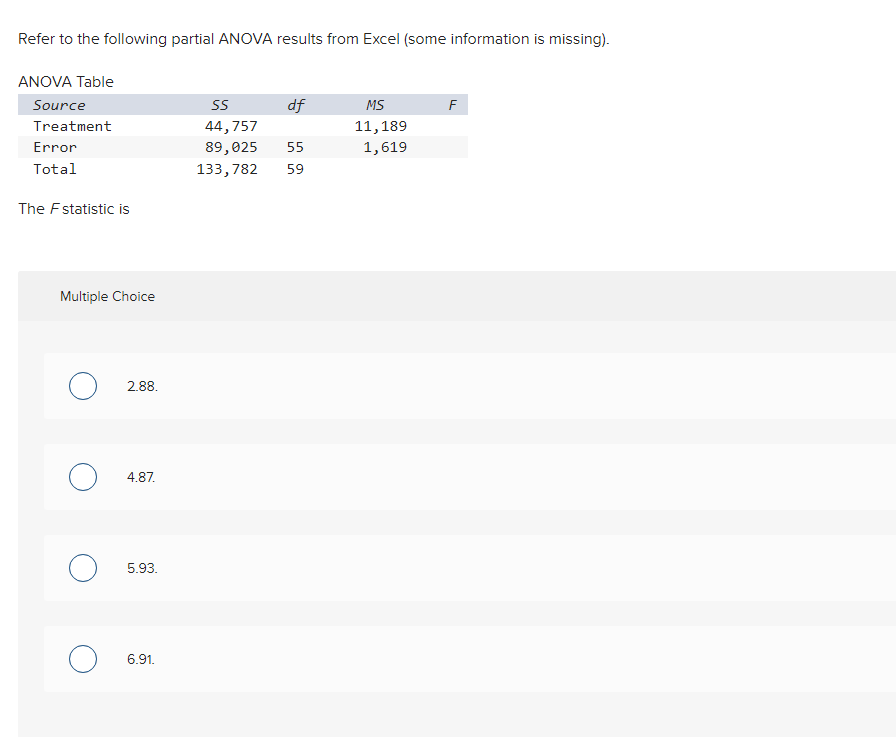Click the Total row label
Image resolution: width=896 pixels, height=737 pixels.
tap(55, 169)
